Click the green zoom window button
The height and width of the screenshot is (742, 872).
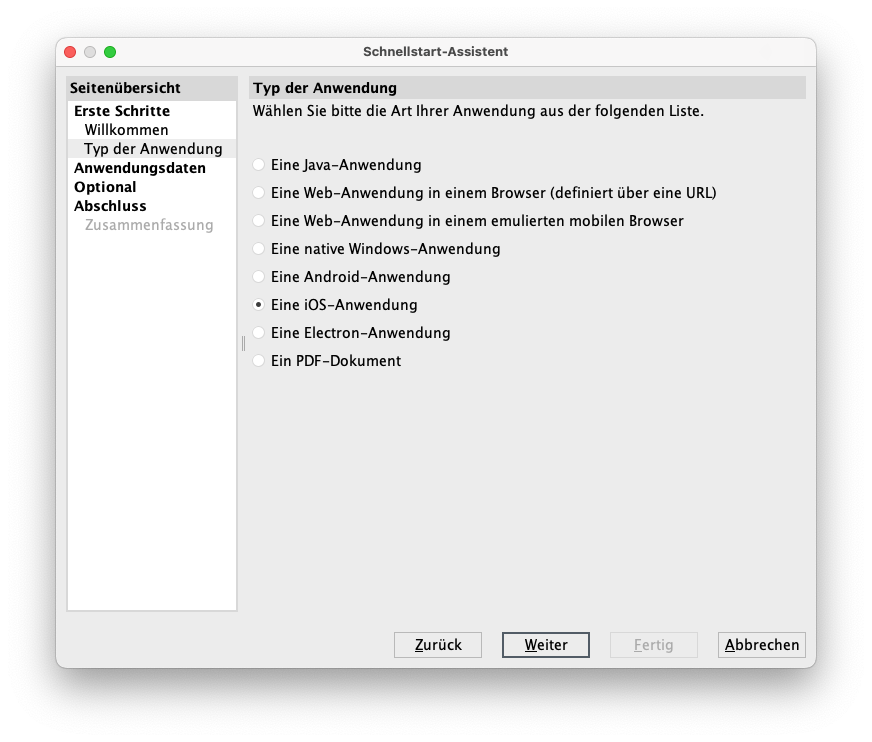coord(110,52)
